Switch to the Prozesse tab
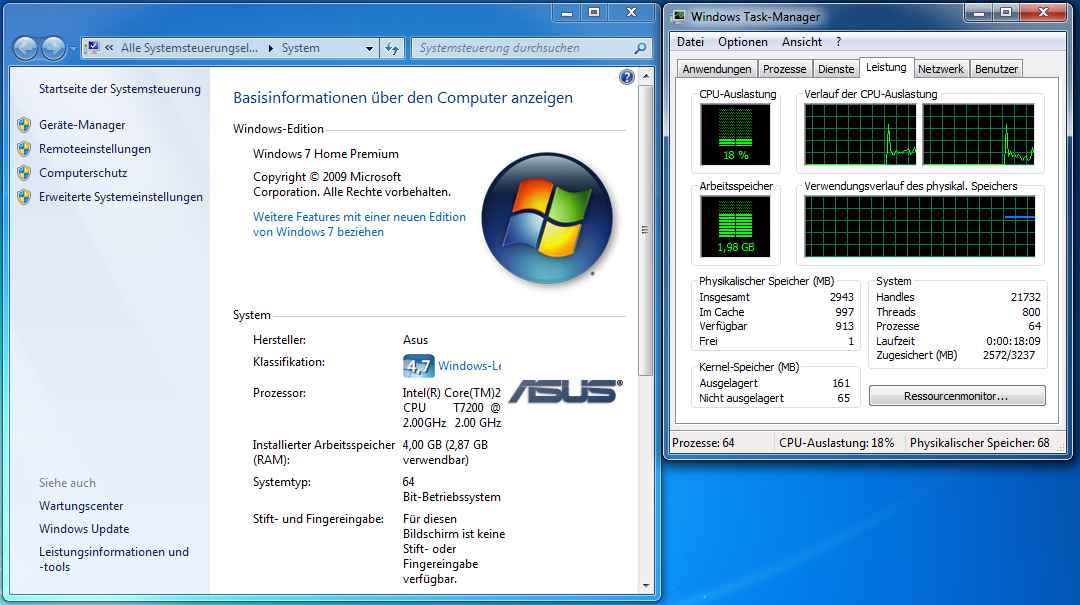This screenshot has height=605, width=1080. coord(785,69)
